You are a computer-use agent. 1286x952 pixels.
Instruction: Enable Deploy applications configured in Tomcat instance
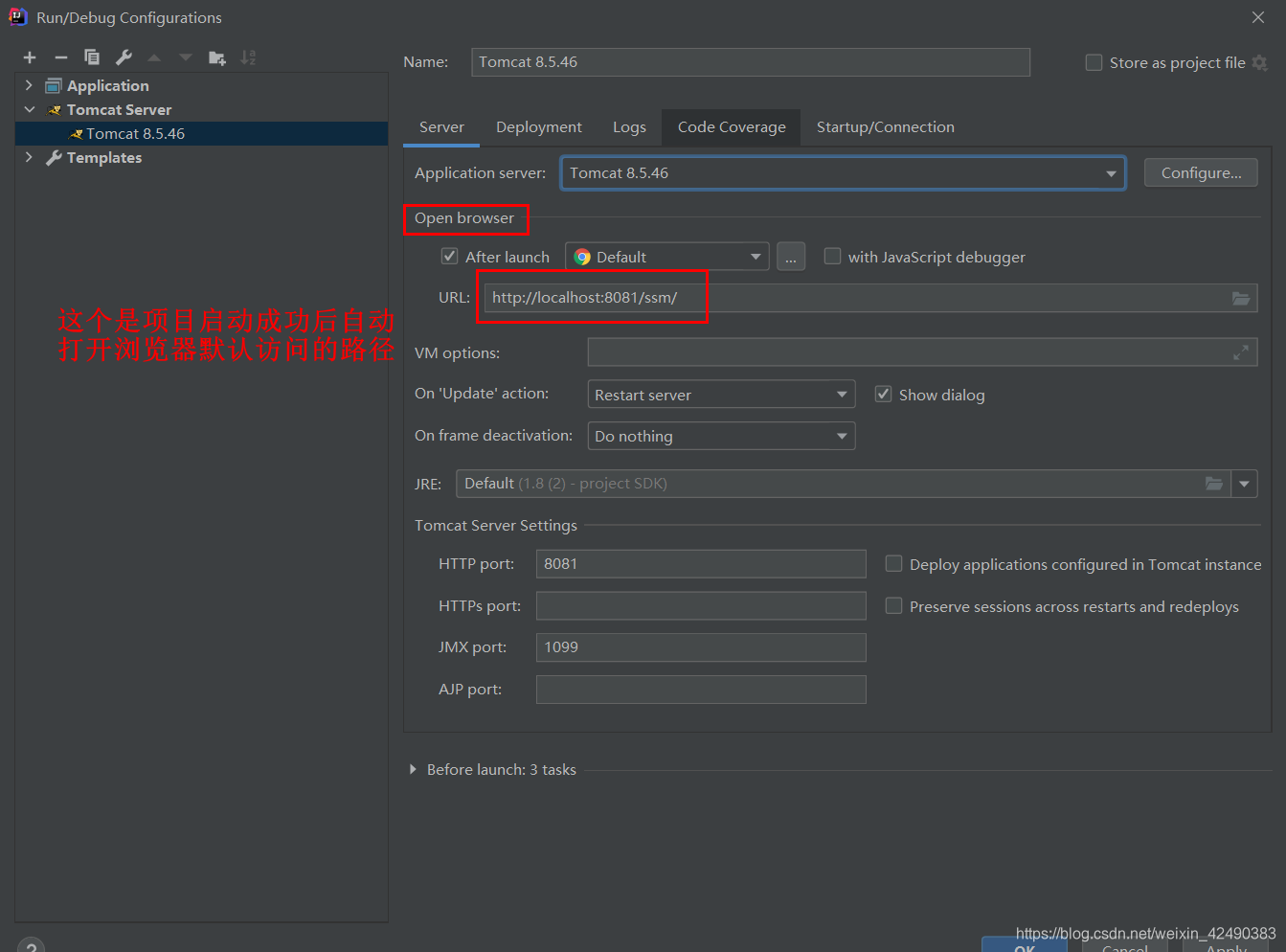893,563
